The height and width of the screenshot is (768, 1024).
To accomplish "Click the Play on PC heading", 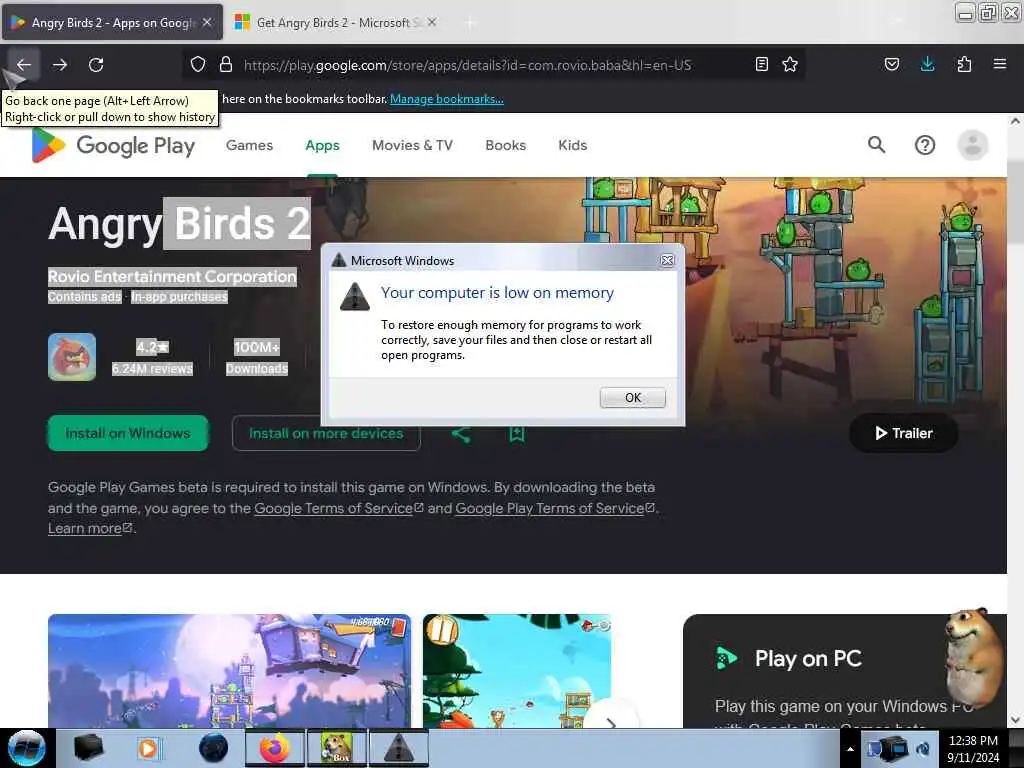I will tap(808, 658).
